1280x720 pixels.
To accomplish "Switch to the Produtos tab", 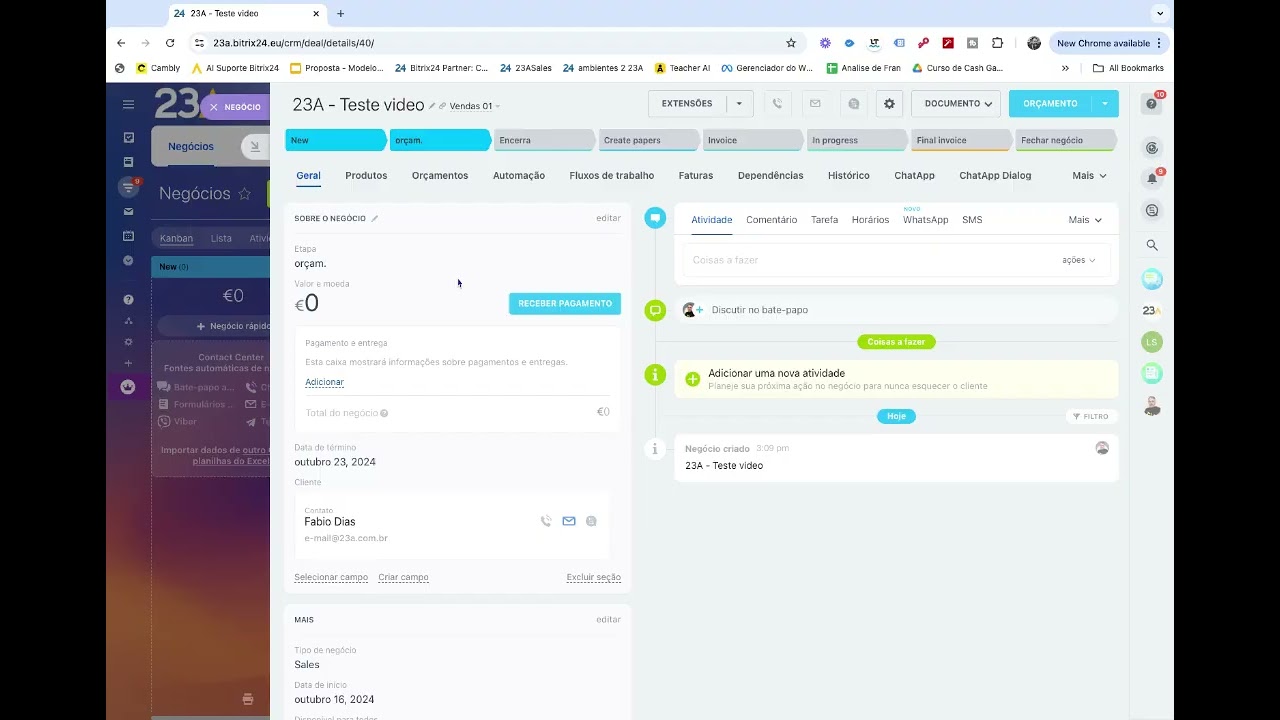I will (366, 175).
